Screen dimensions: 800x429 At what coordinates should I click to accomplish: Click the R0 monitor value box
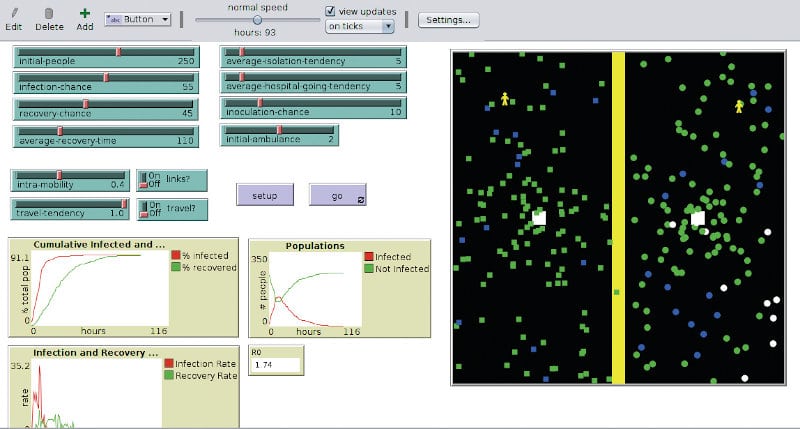pyautogui.click(x=277, y=365)
